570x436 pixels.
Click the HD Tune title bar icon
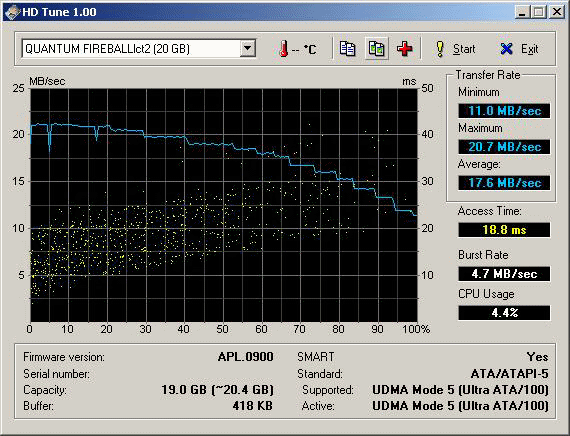point(12,12)
